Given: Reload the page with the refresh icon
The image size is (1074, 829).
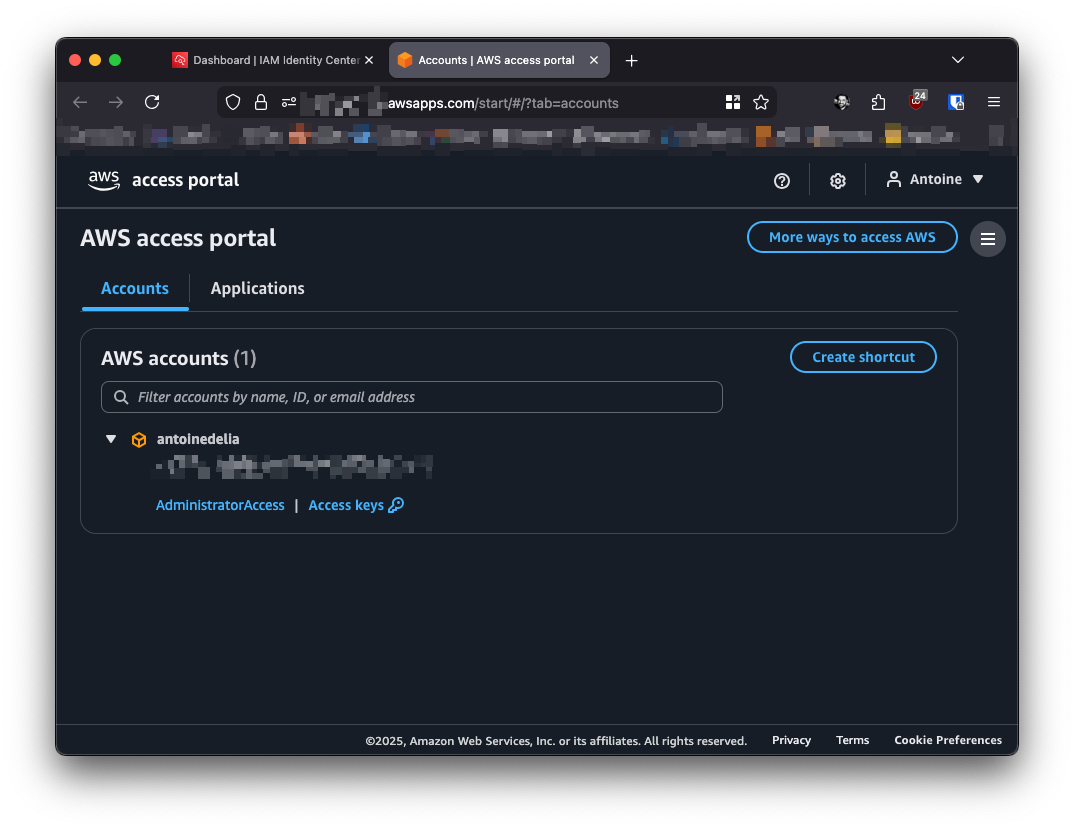Looking at the screenshot, I should tap(152, 101).
